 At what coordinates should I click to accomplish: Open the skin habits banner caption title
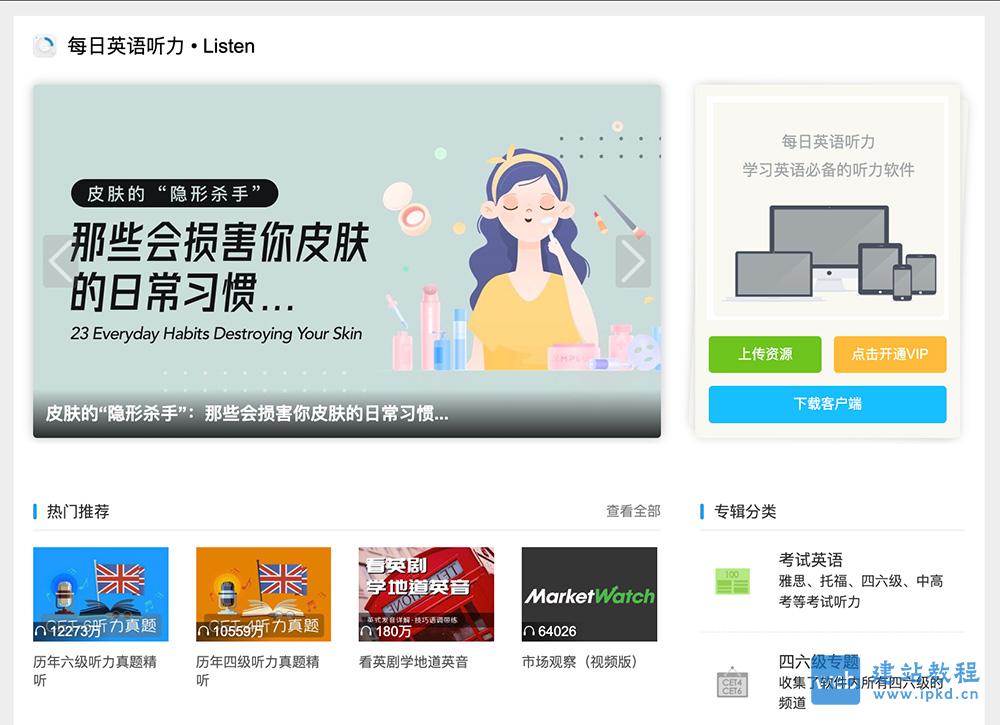click(247, 414)
